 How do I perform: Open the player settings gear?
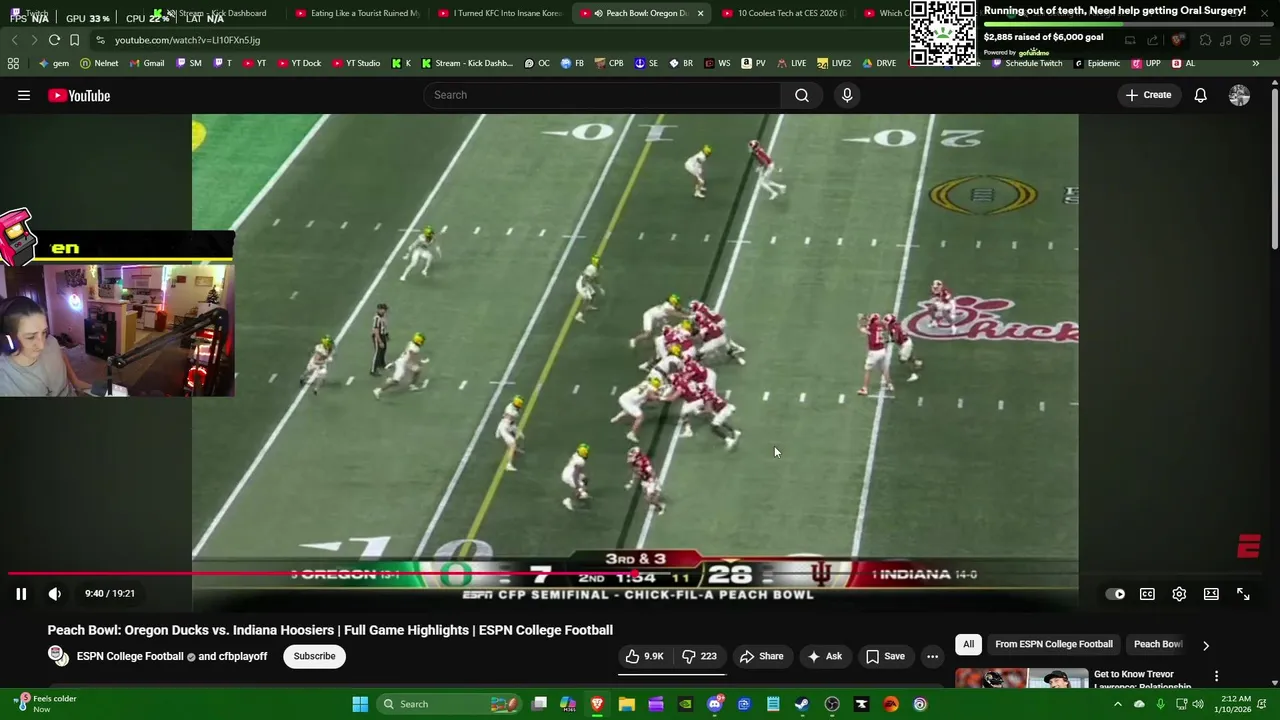point(1179,594)
